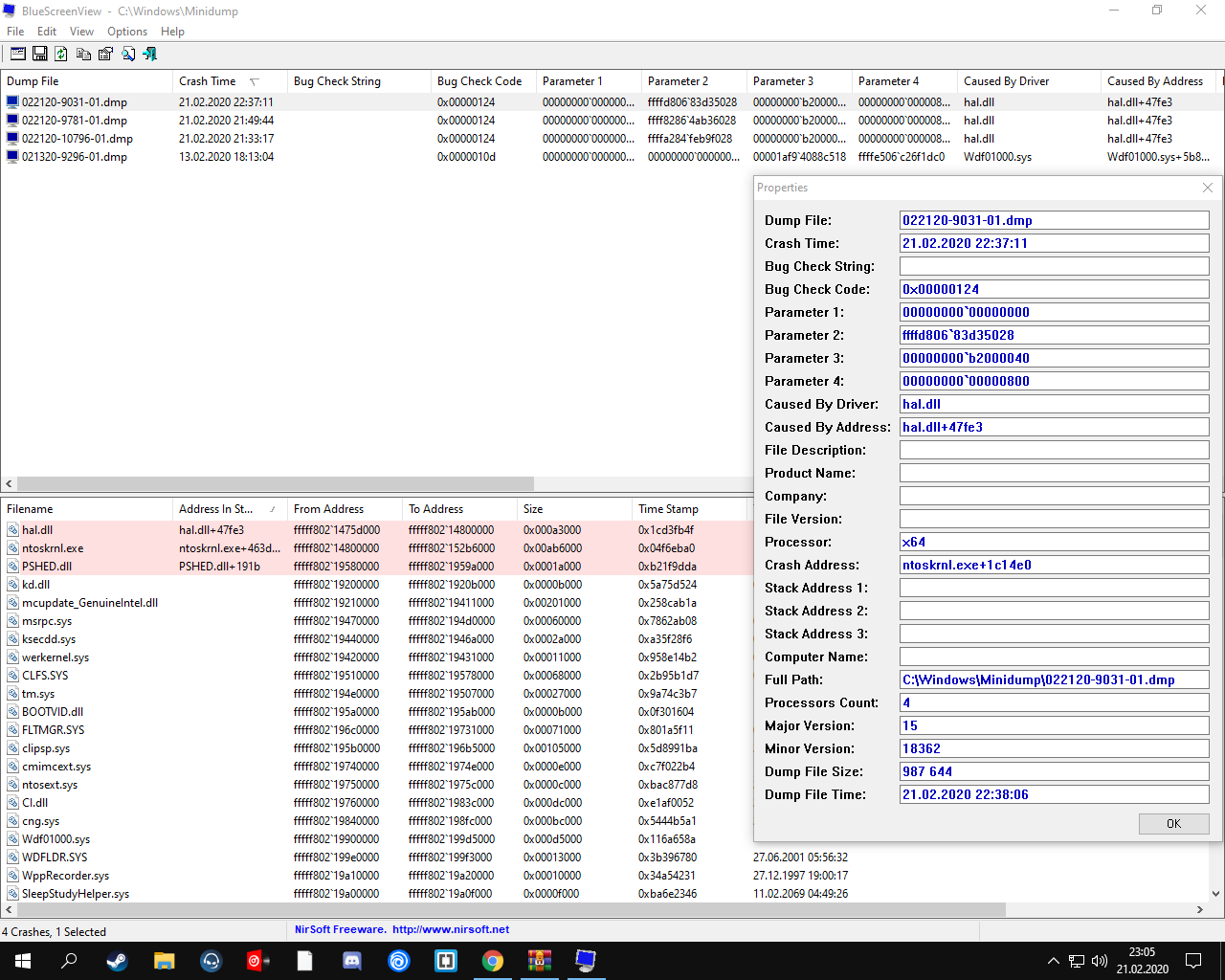Select the 021320-9296-01.dmp crash row
Viewport: 1225px width, 980px height.
[x=611, y=157]
